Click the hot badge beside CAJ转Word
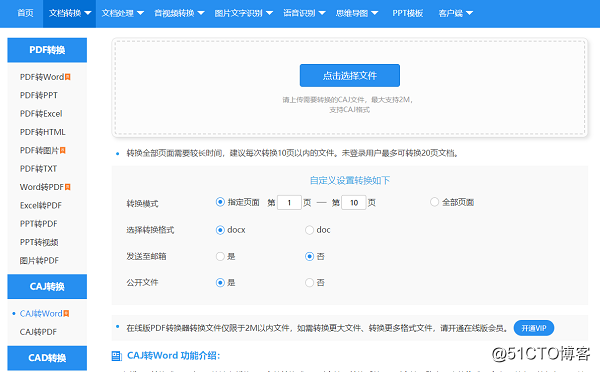 (x=66, y=313)
